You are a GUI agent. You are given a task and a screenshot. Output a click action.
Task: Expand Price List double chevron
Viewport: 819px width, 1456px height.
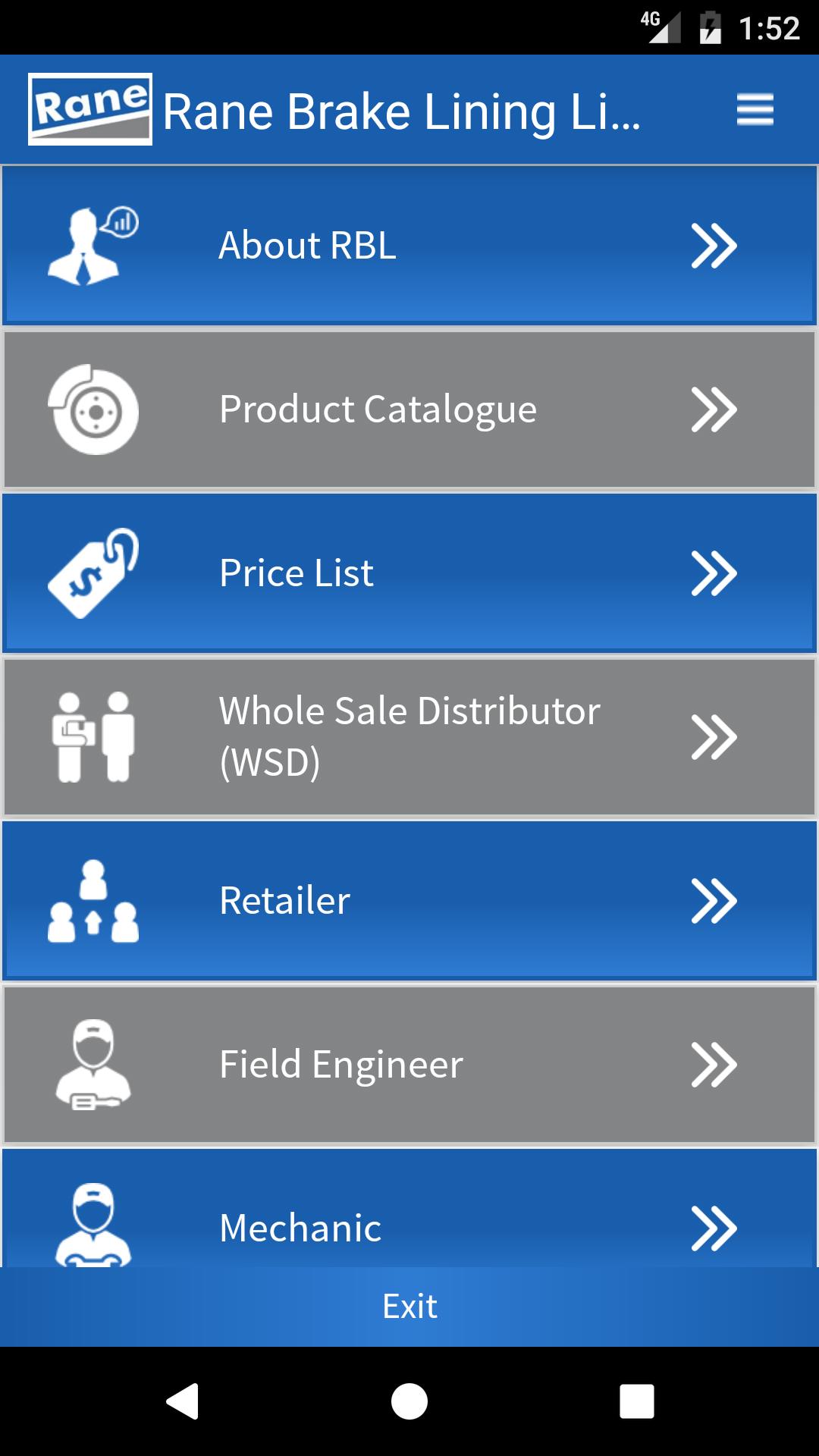pos(714,573)
